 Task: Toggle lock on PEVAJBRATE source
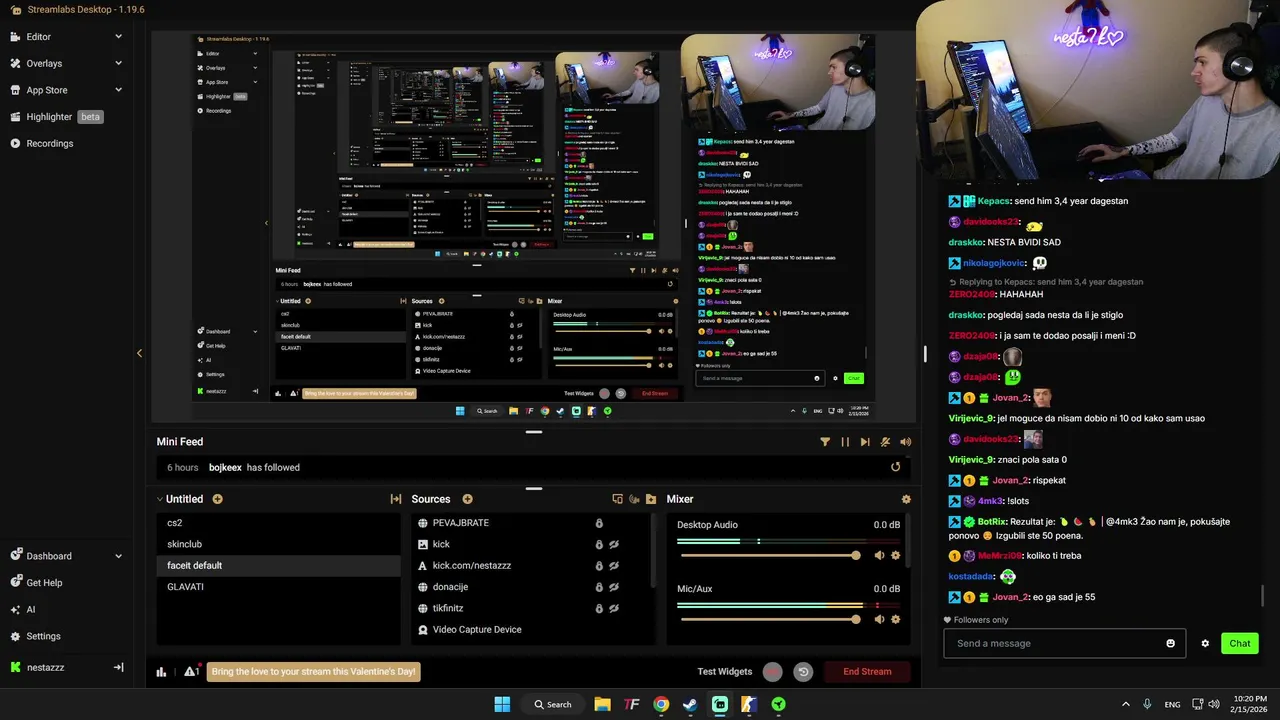pyautogui.click(x=599, y=523)
